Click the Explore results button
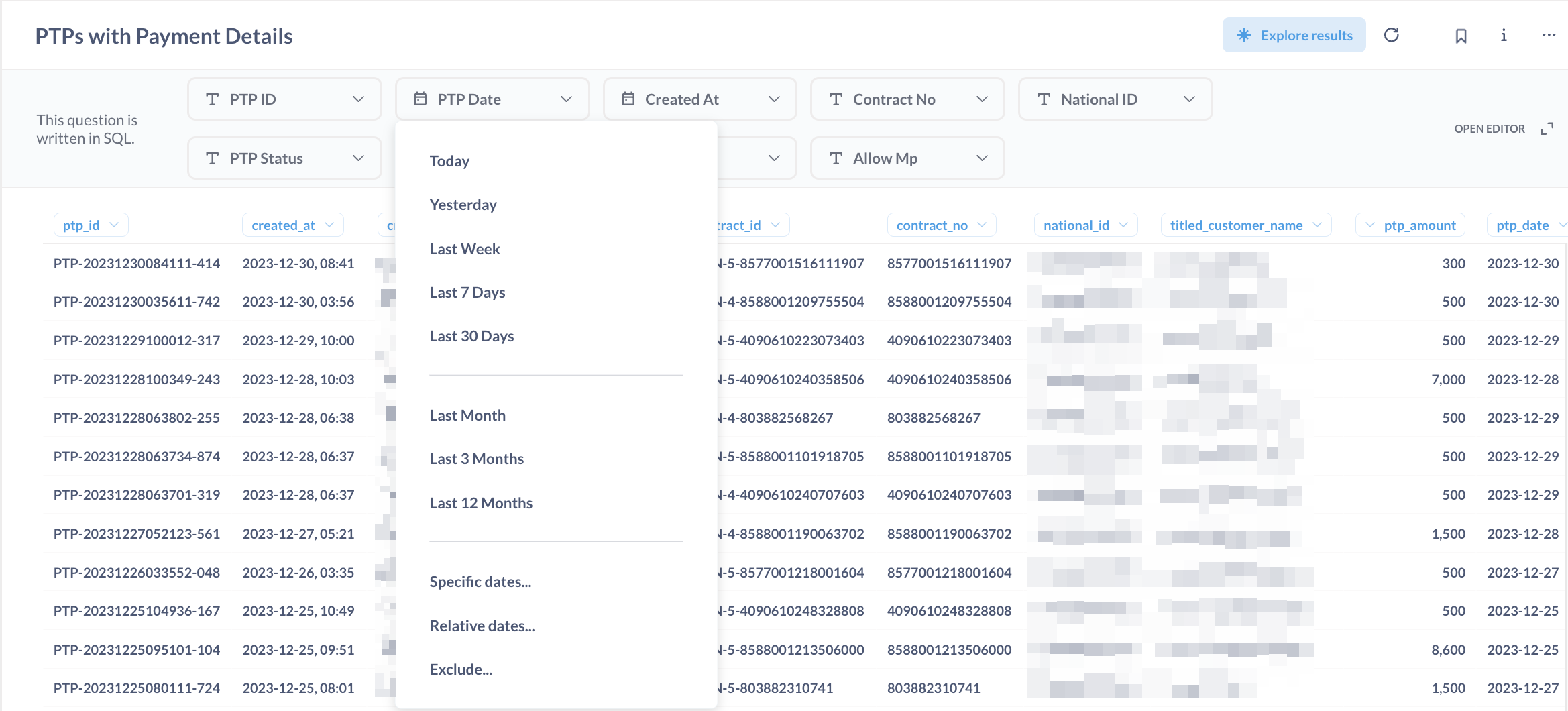The width and height of the screenshot is (1568, 711). click(1294, 35)
